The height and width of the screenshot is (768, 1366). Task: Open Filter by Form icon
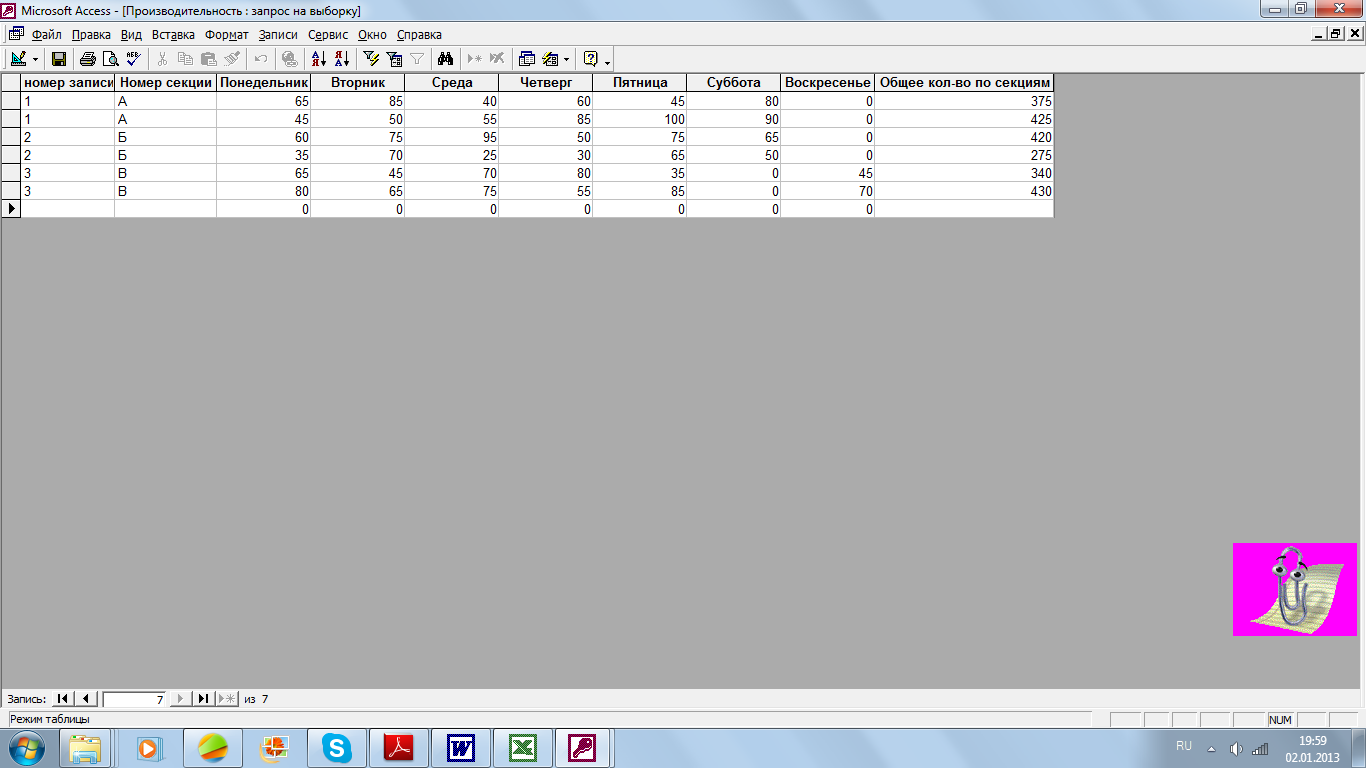pyautogui.click(x=394, y=59)
